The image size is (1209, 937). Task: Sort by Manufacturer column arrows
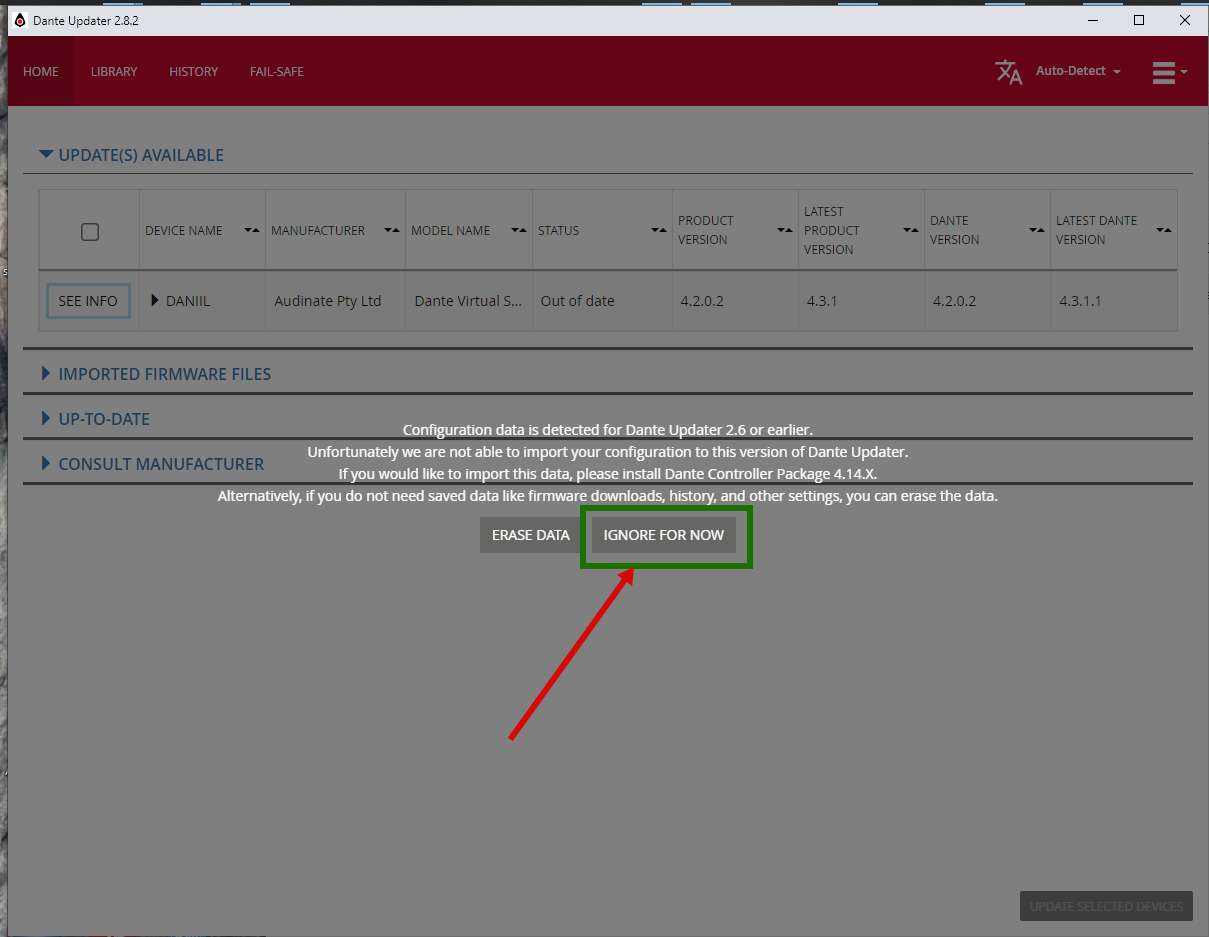pos(392,230)
